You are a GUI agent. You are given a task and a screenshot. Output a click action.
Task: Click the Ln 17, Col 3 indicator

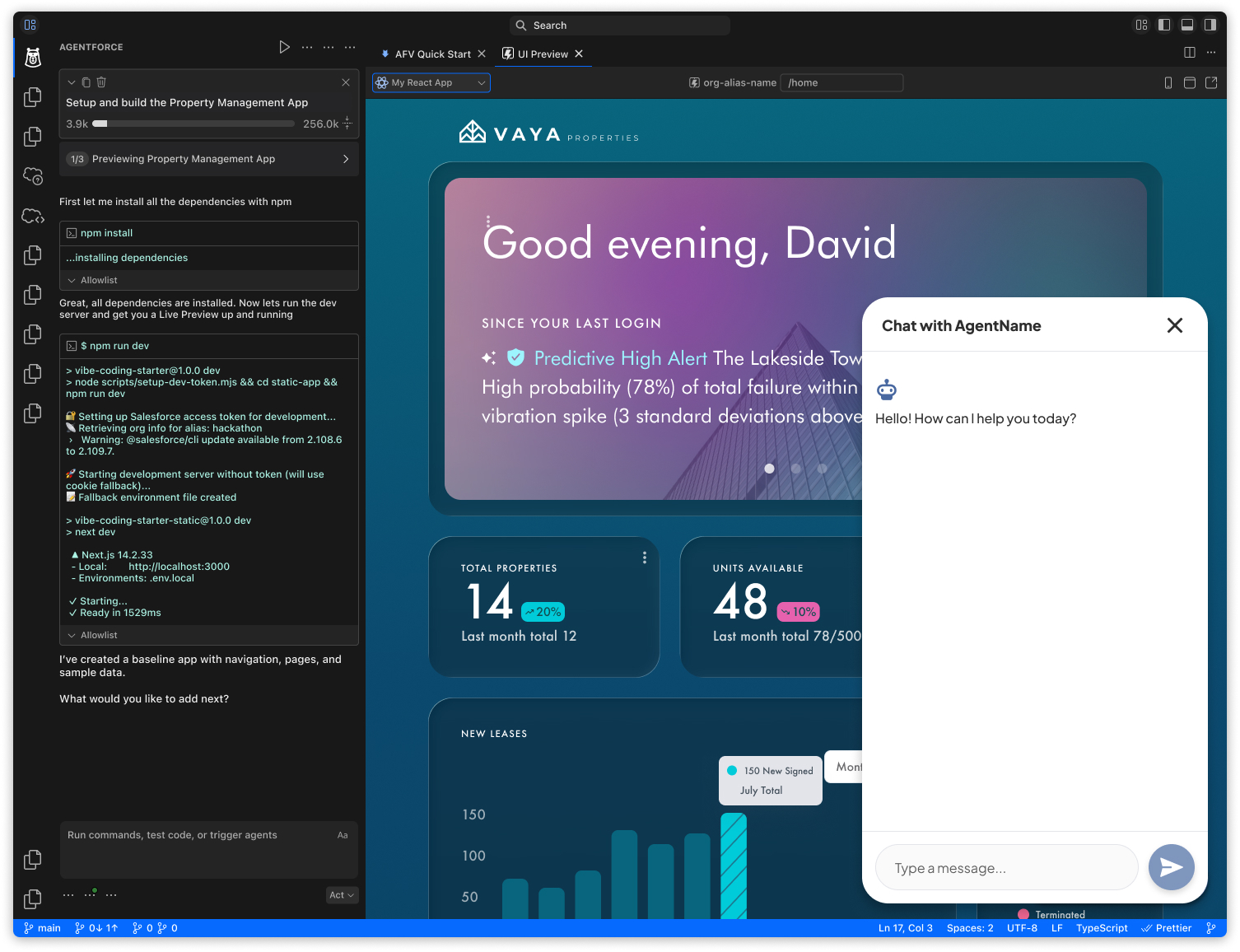[x=906, y=928]
